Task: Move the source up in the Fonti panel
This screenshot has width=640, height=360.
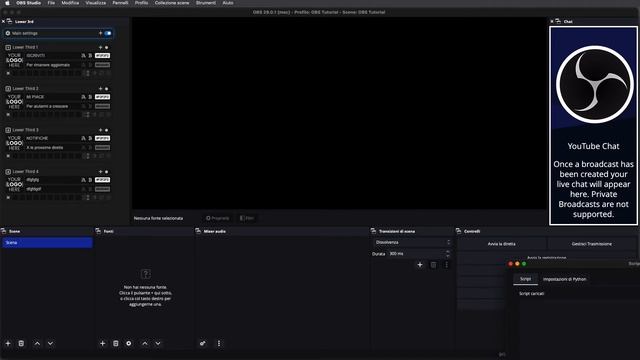Action: (x=144, y=343)
